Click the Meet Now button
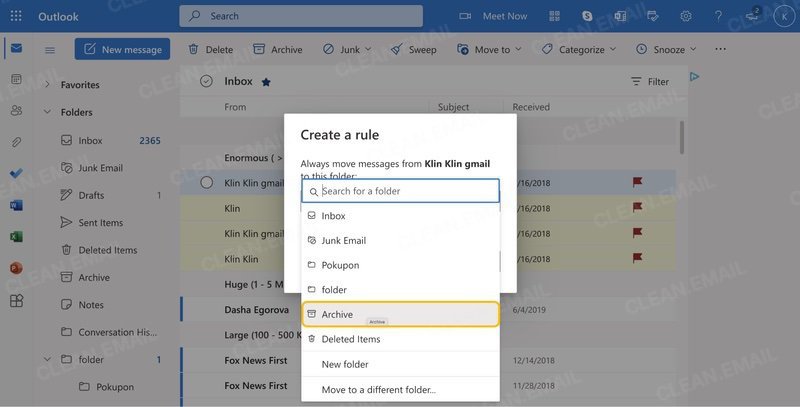800x407 pixels. tap(494, 16)
